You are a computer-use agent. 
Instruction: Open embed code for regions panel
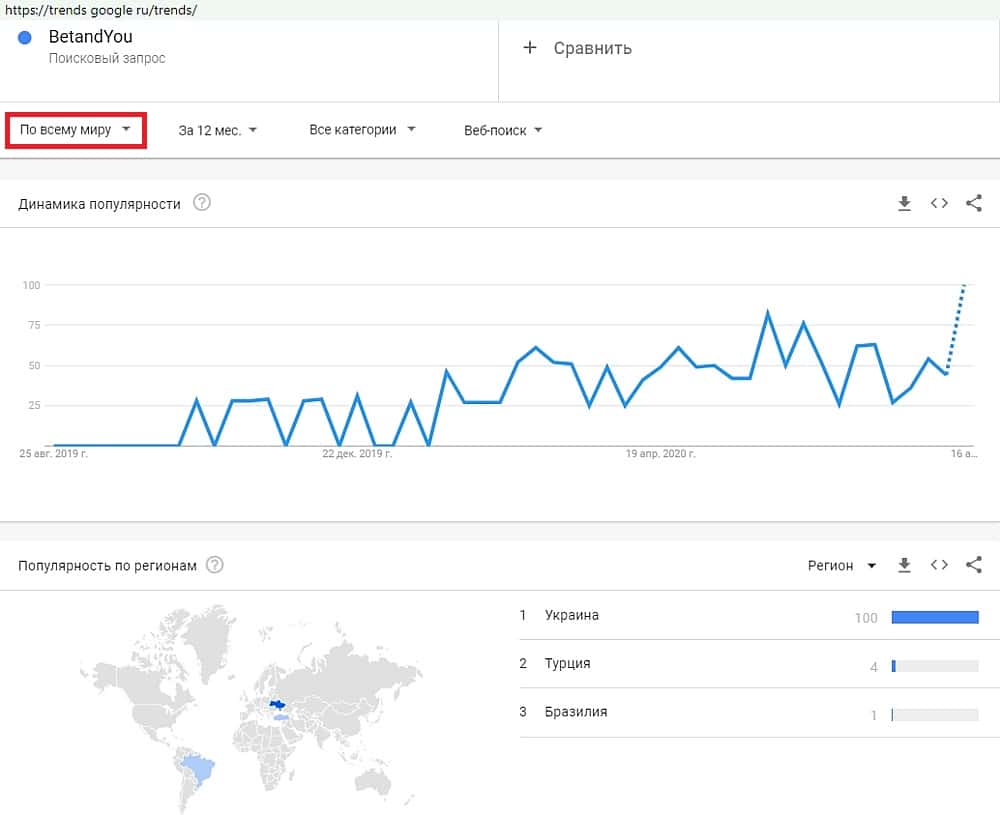click(939, 566)
